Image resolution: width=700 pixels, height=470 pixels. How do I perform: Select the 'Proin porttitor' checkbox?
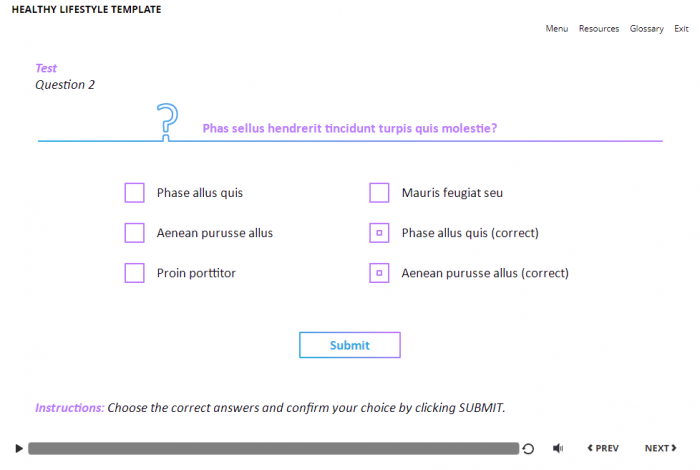[x=135, y=273]
